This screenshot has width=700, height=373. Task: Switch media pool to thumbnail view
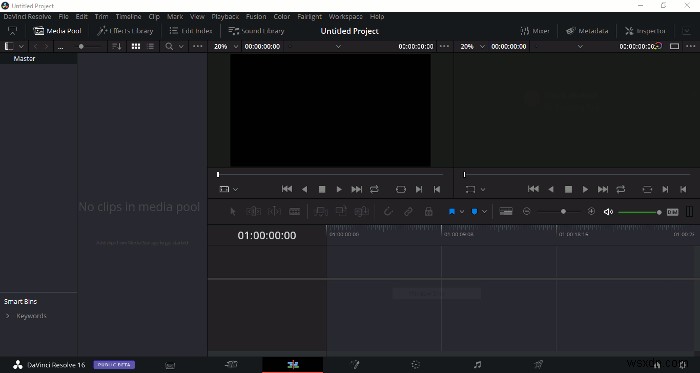click(x=136, y=46)
